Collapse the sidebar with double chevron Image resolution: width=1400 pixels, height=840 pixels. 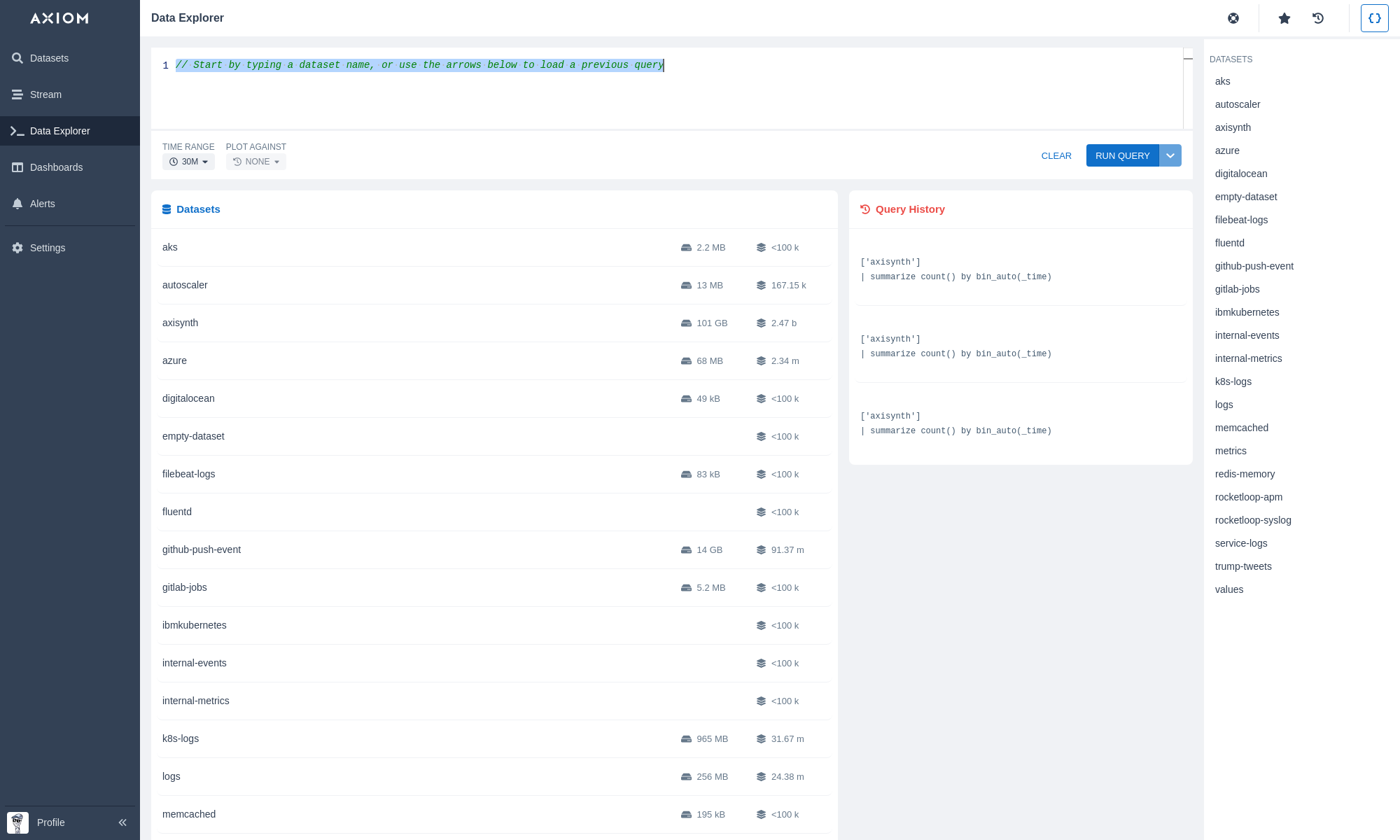point(122,822)
